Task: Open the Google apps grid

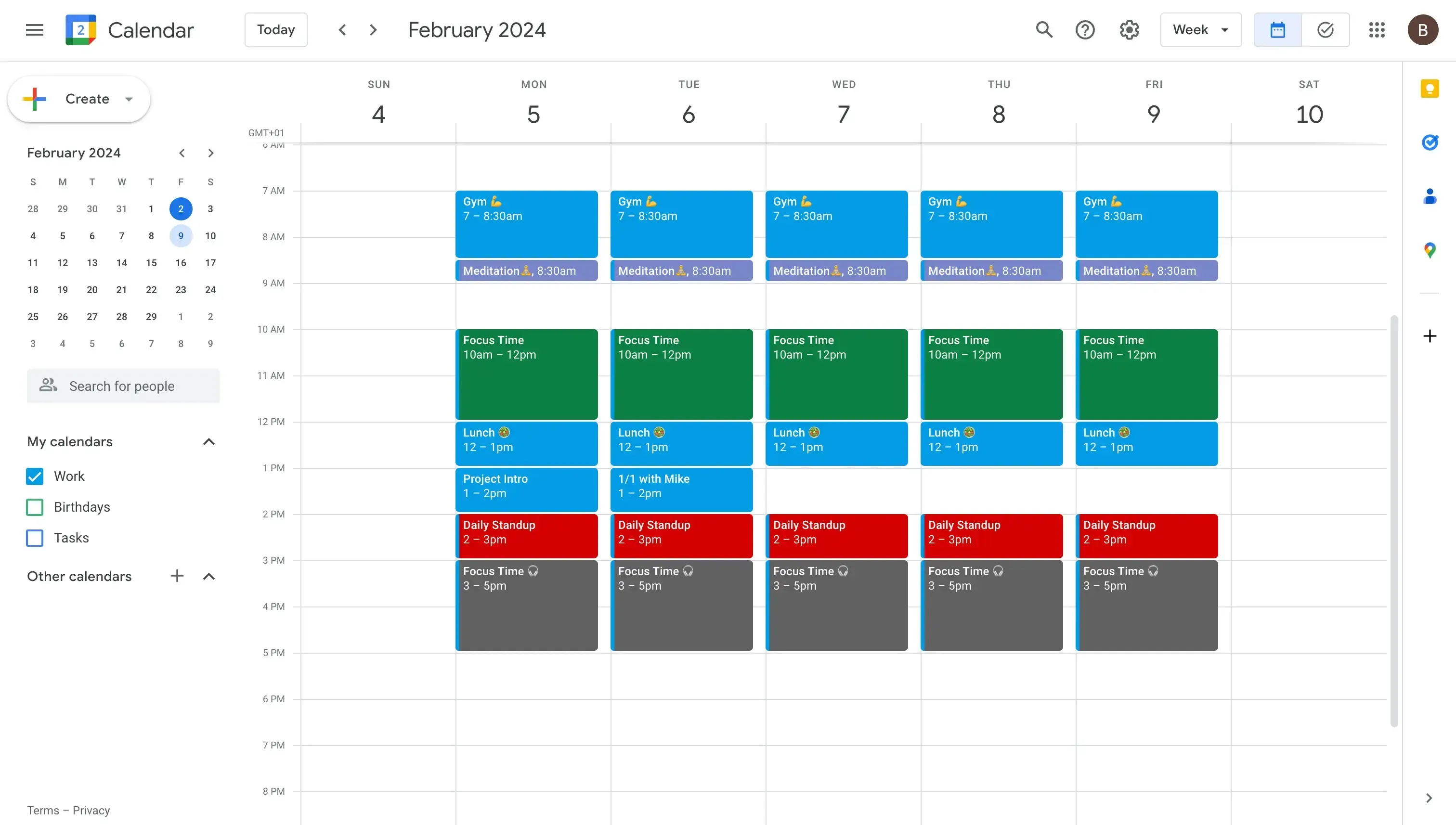Action: [1377, 29]
